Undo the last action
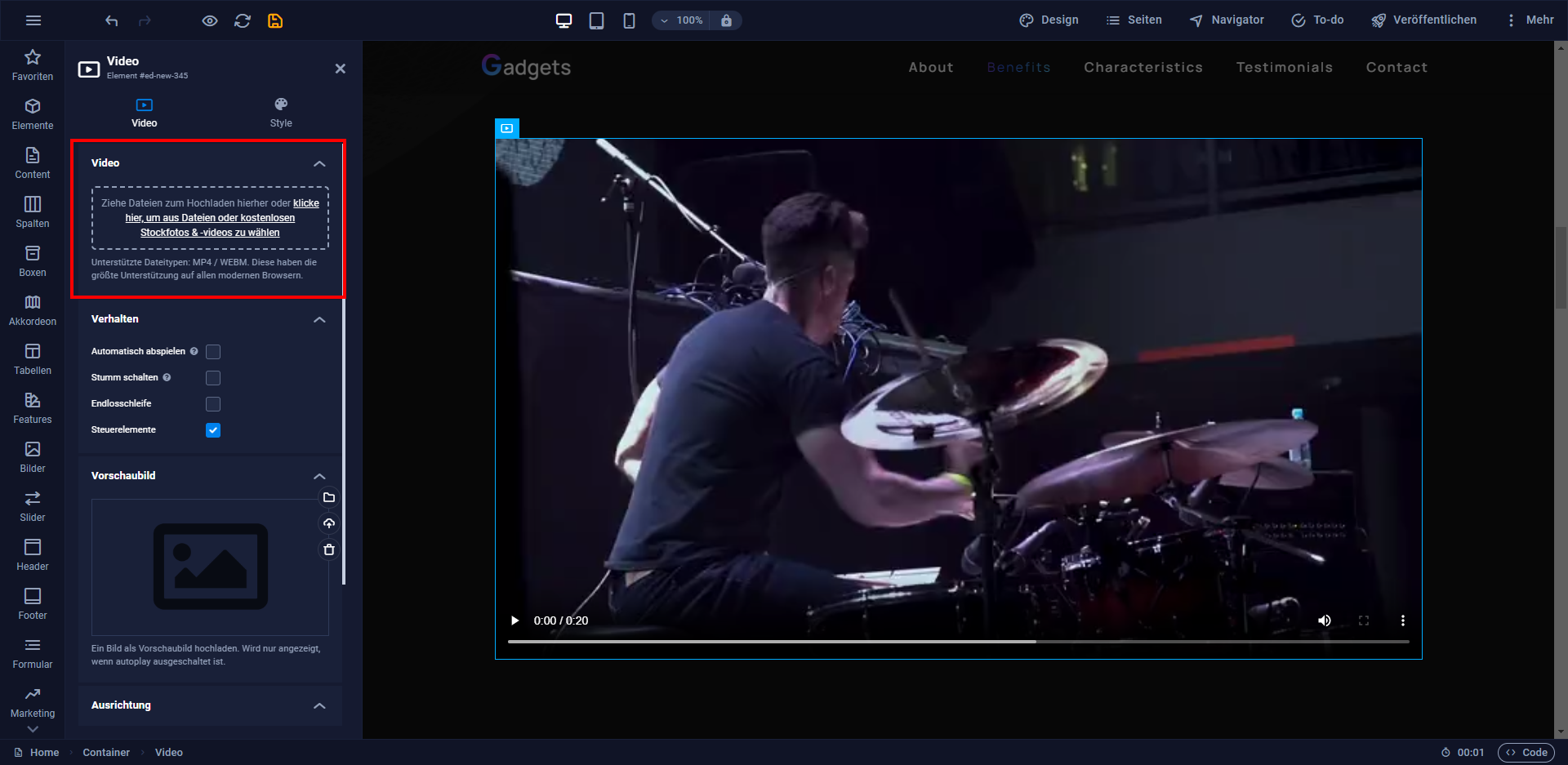1568x765 pixels. [x=112, y=20]
